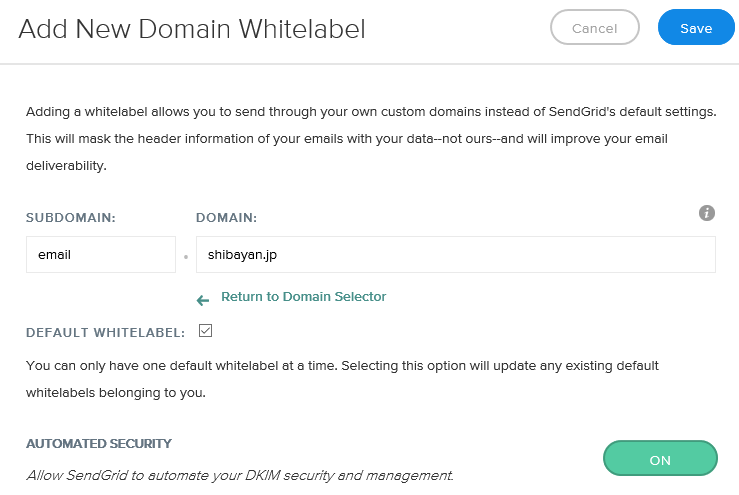
Task: Click the dot separator between fields
Action: 186,257
